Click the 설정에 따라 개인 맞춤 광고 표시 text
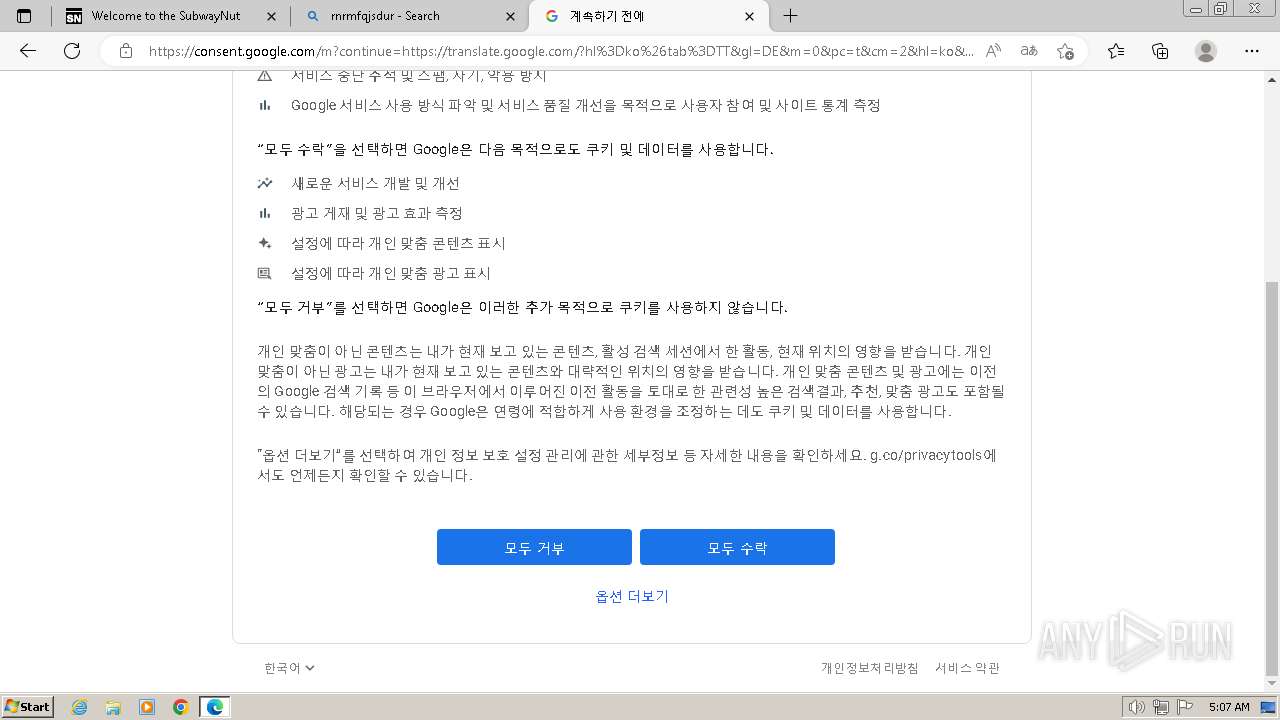 (x=390, y=273)
